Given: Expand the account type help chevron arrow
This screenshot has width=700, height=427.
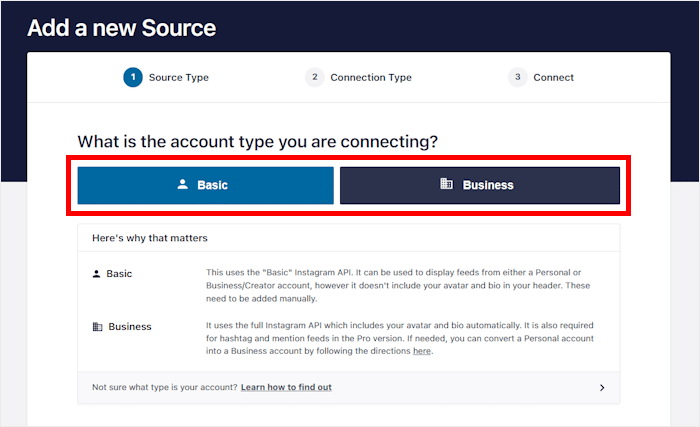Looking at the screenshot, I should coord(602,387).
